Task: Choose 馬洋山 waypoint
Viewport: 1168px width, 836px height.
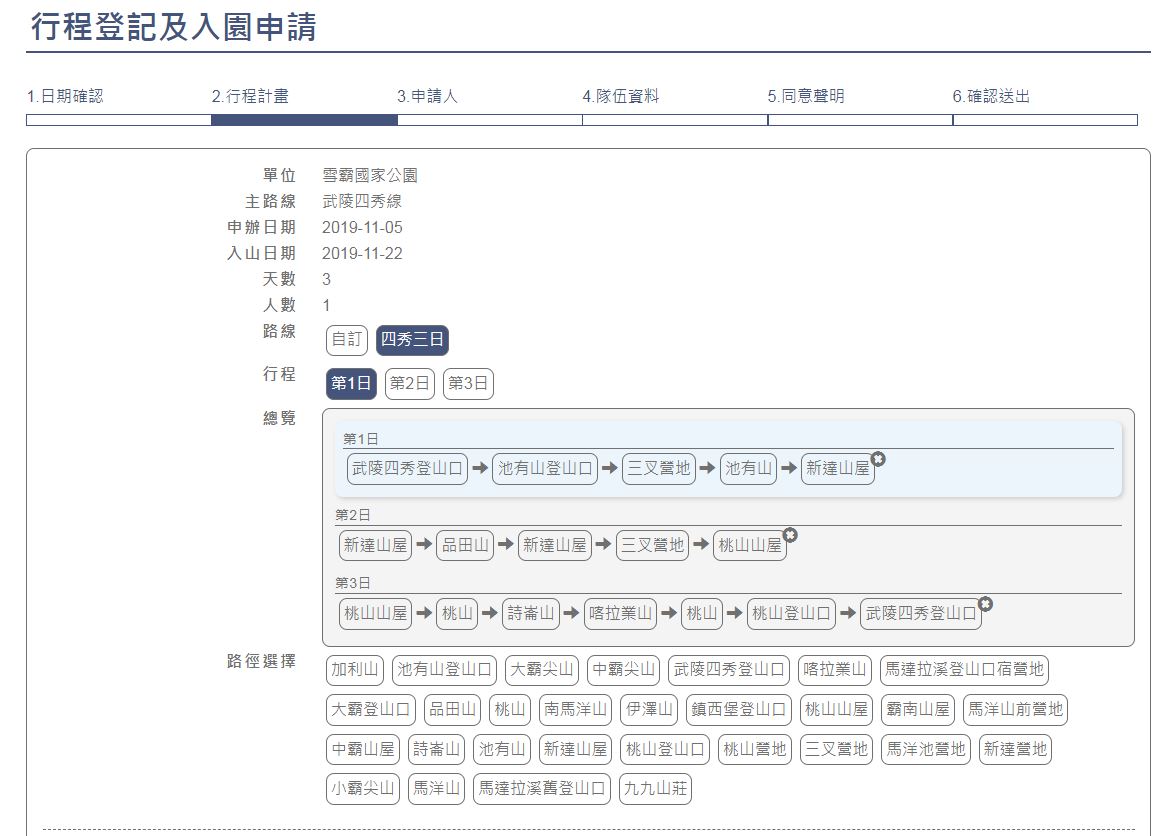Action: coord(437,789)
